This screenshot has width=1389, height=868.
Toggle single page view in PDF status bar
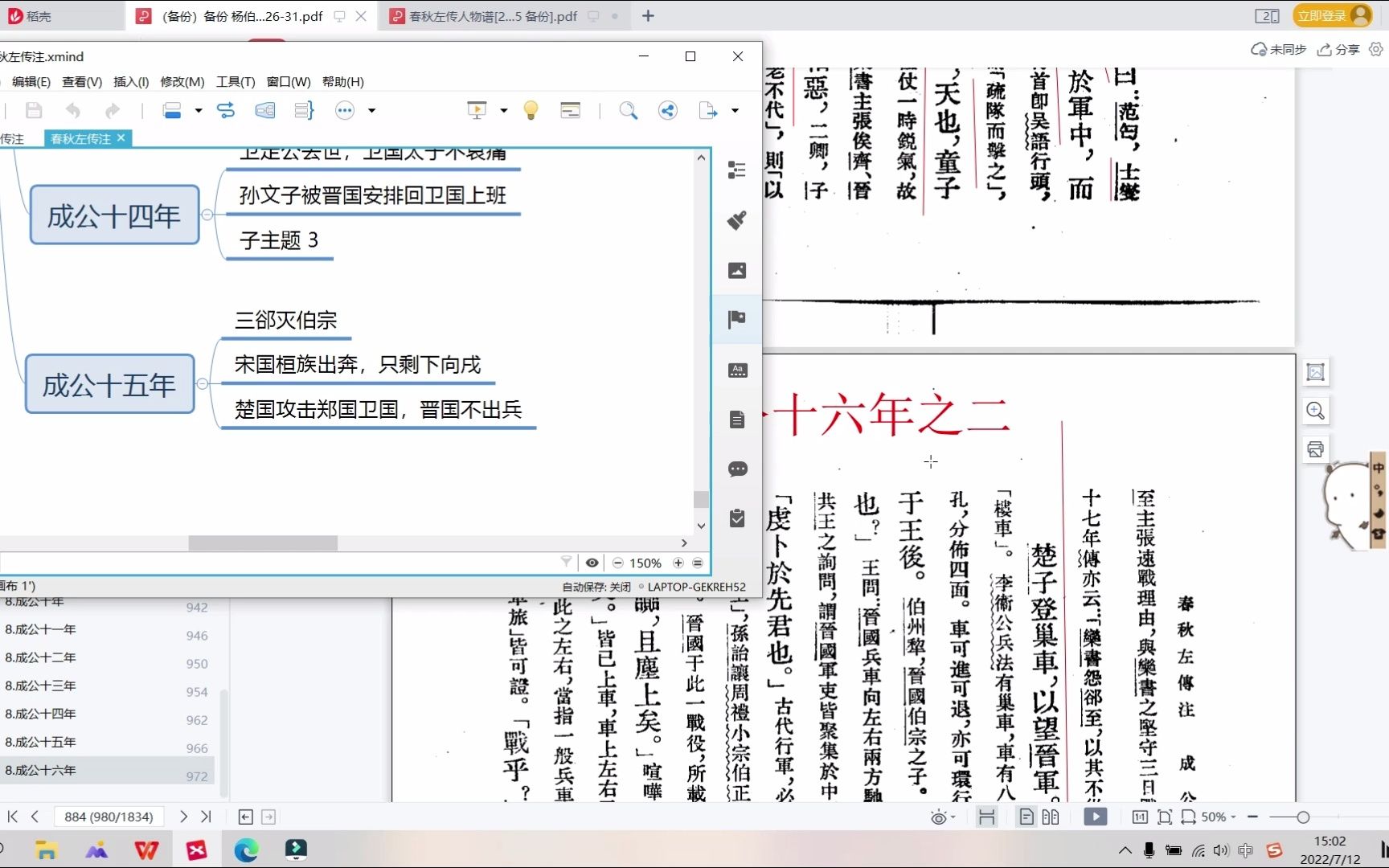pos(1026,817)
